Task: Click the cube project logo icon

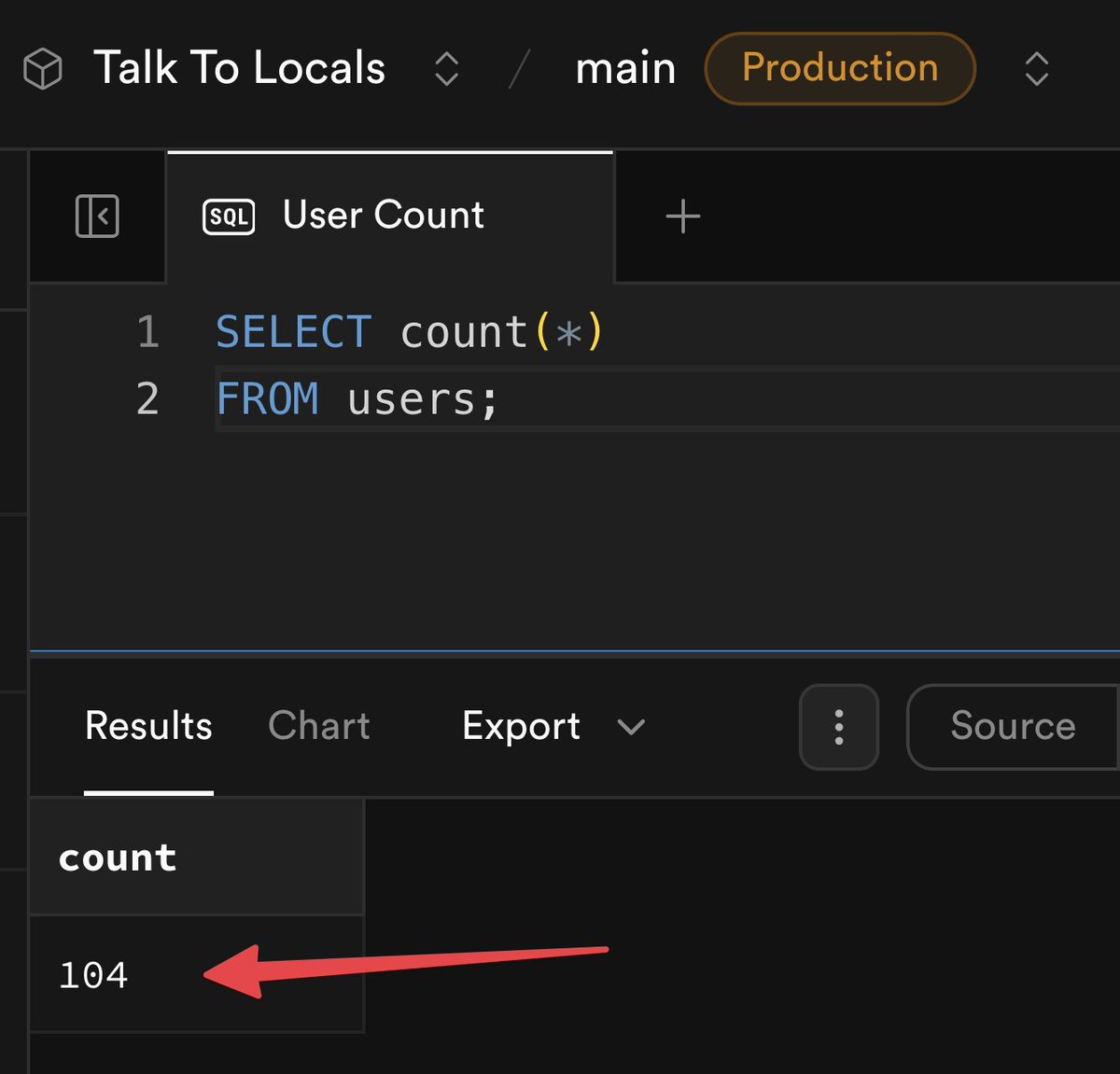Action: pyautogui.click(x=42, y=67)
